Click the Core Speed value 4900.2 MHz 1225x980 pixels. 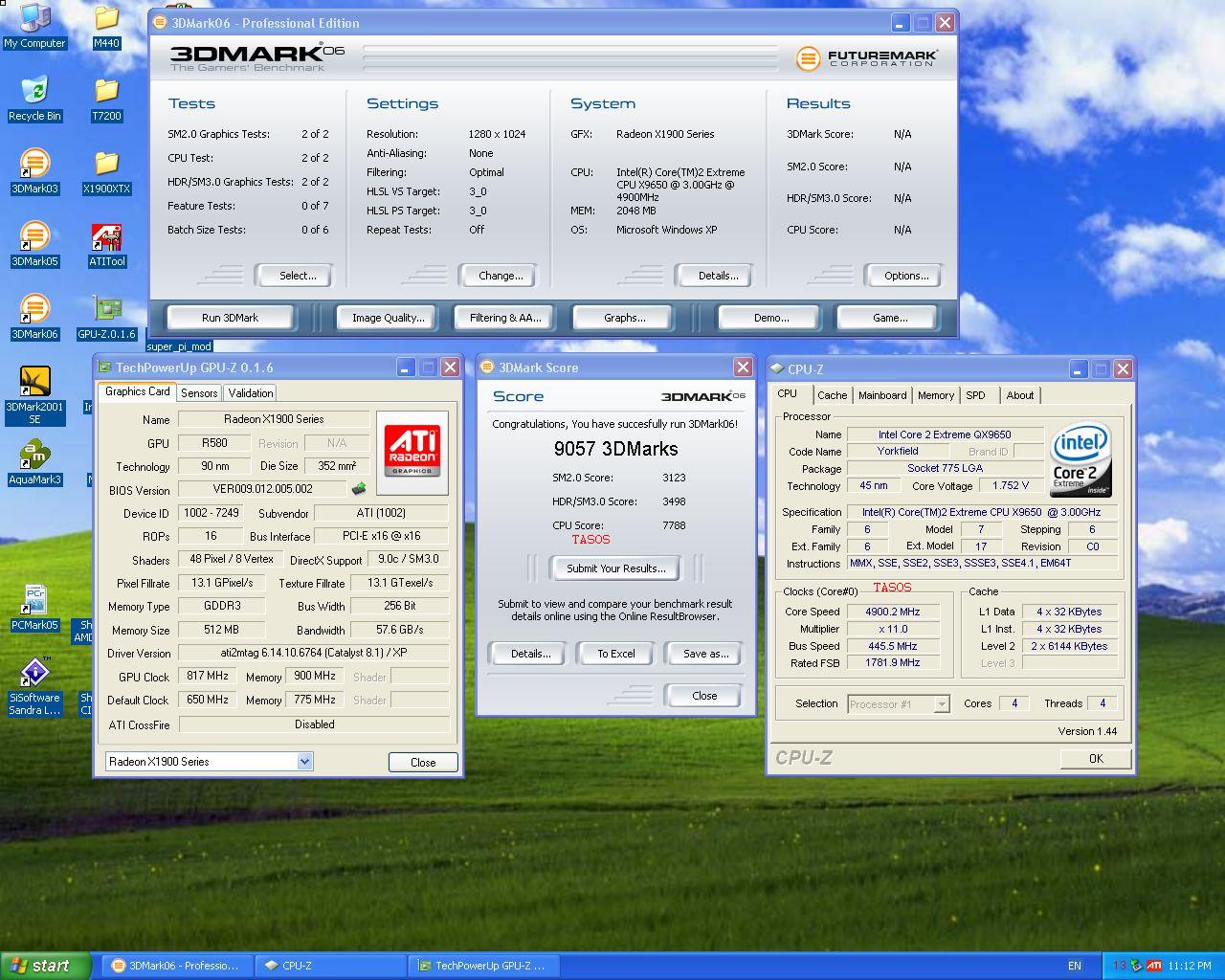892,612
